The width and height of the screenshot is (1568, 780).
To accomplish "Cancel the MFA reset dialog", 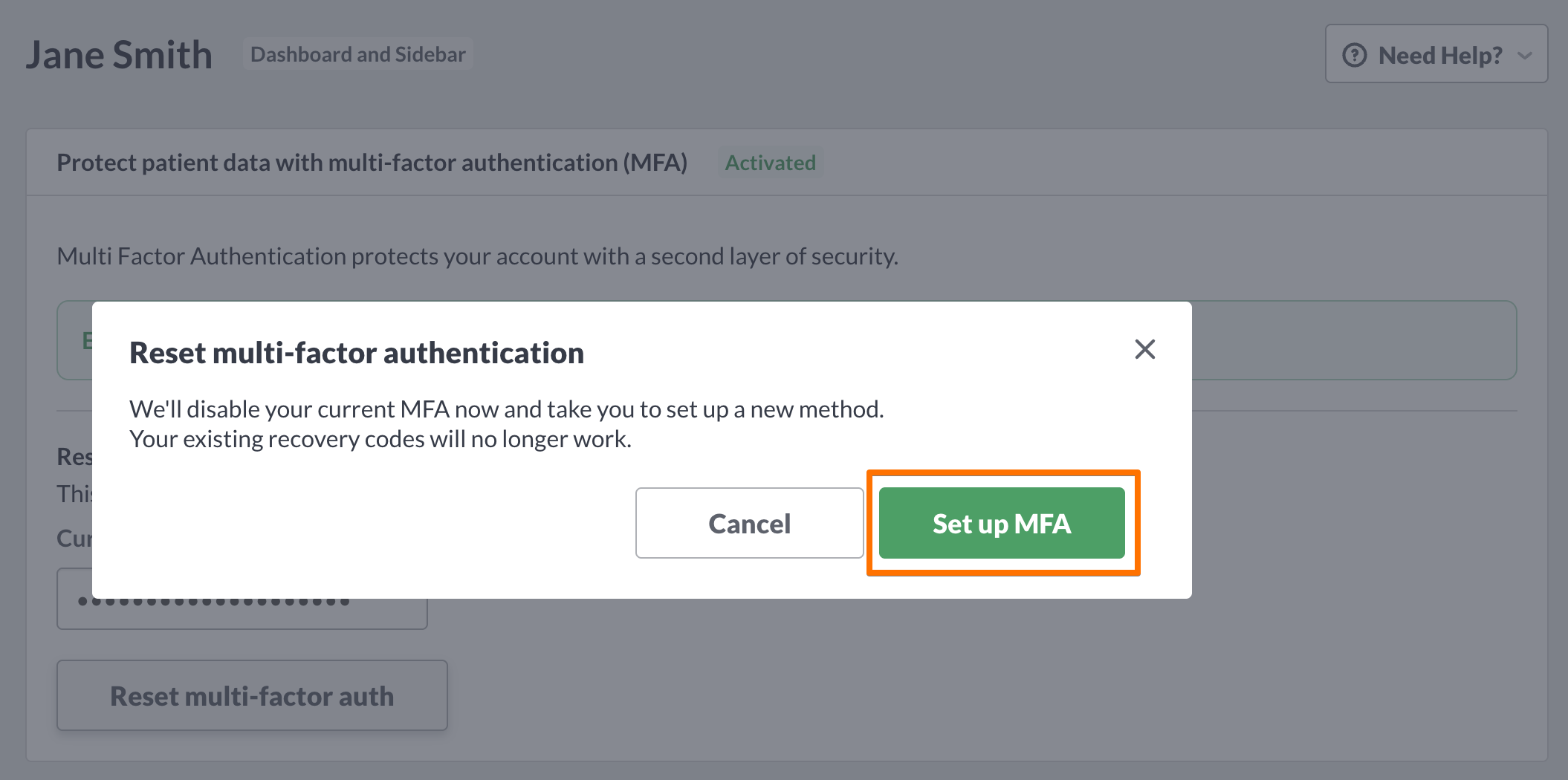I will [749, 523].
